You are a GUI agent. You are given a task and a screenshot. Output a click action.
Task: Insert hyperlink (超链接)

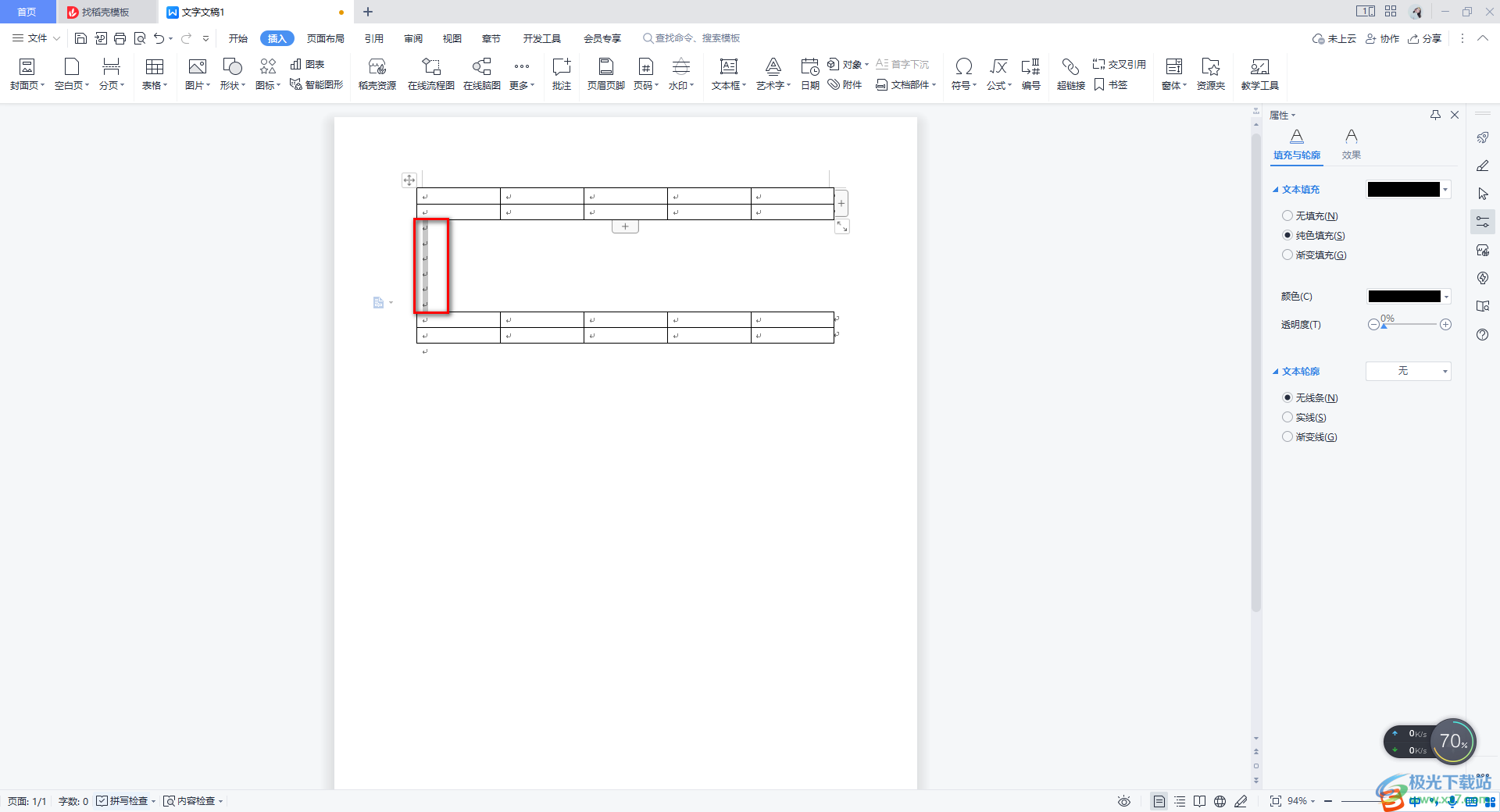click(1071, 75)
